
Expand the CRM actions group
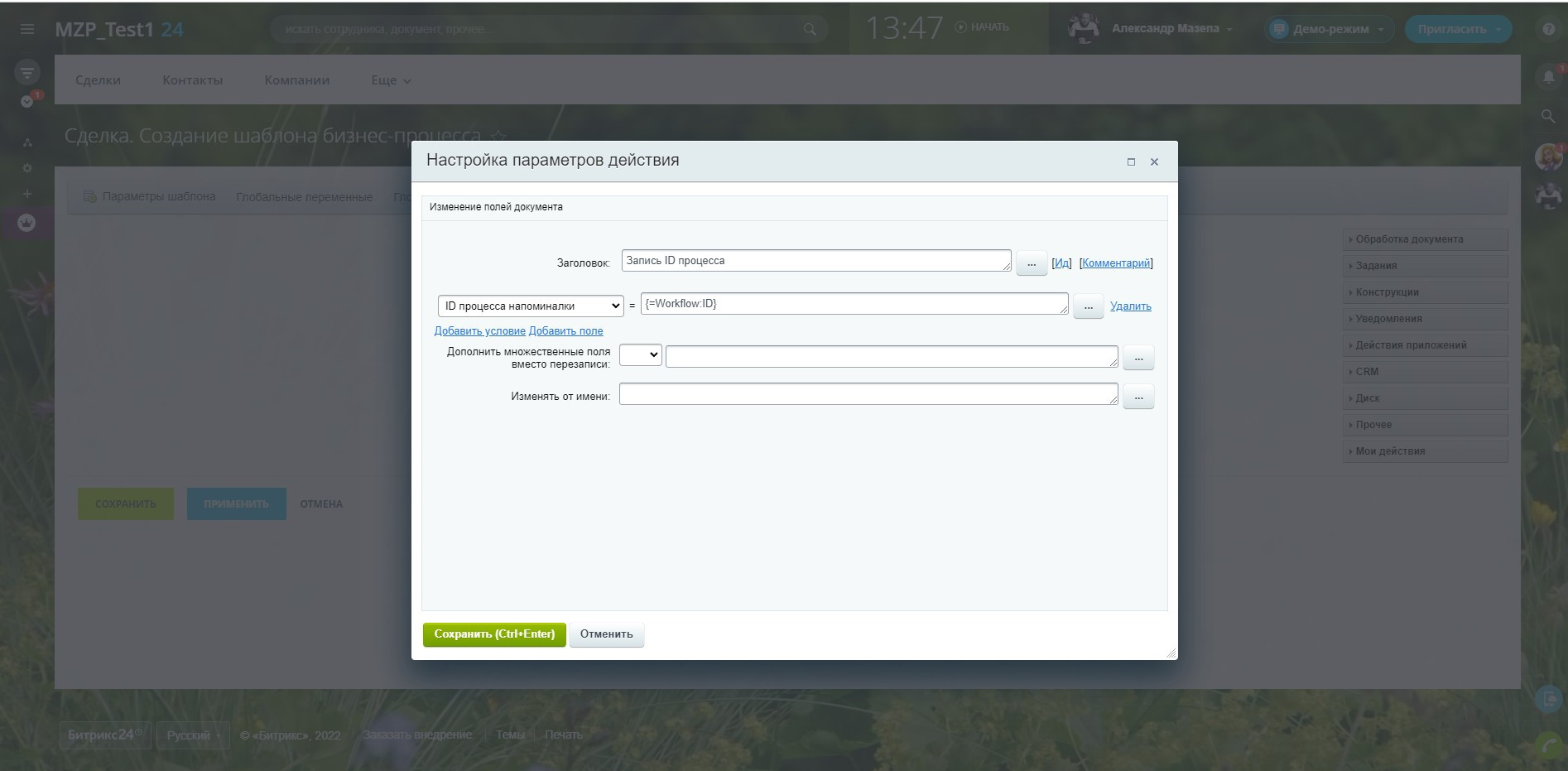tap(1424, 372)
